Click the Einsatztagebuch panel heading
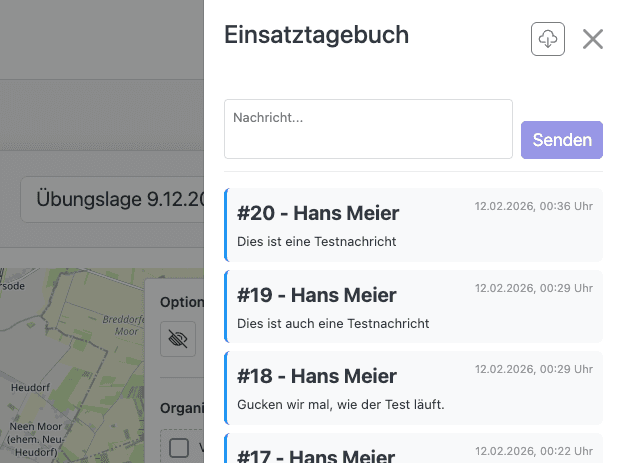 point(317,35)
